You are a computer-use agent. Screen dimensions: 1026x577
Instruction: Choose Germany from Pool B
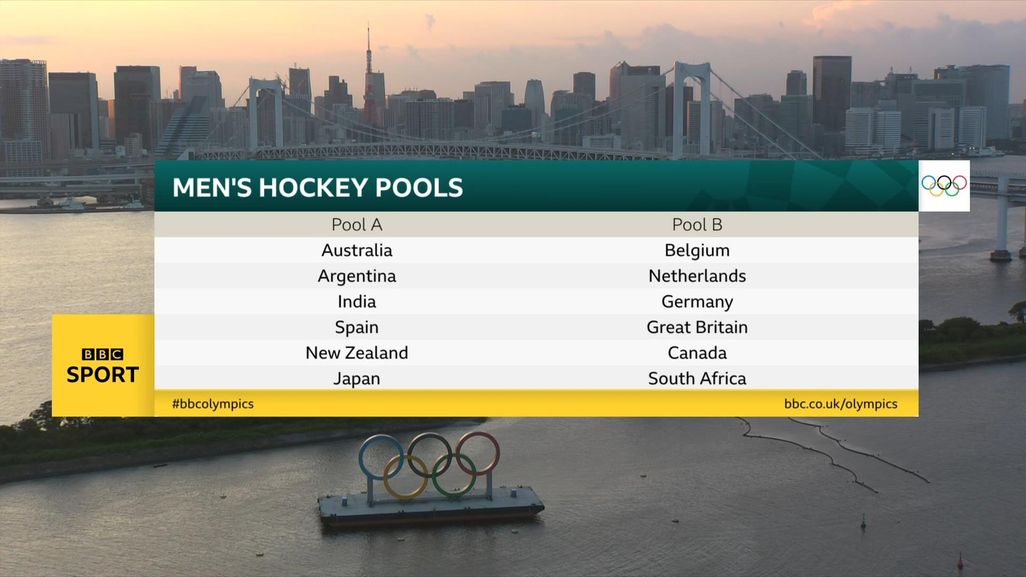coord(697,302)
